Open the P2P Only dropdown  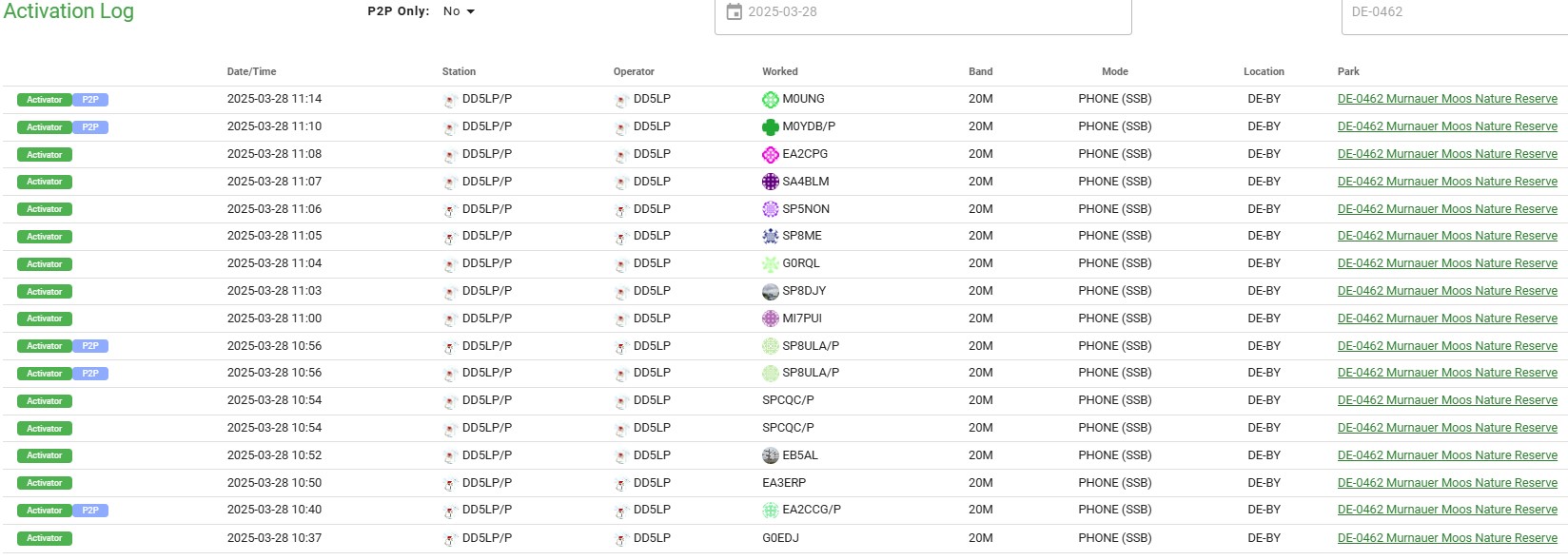click(459, 11)
